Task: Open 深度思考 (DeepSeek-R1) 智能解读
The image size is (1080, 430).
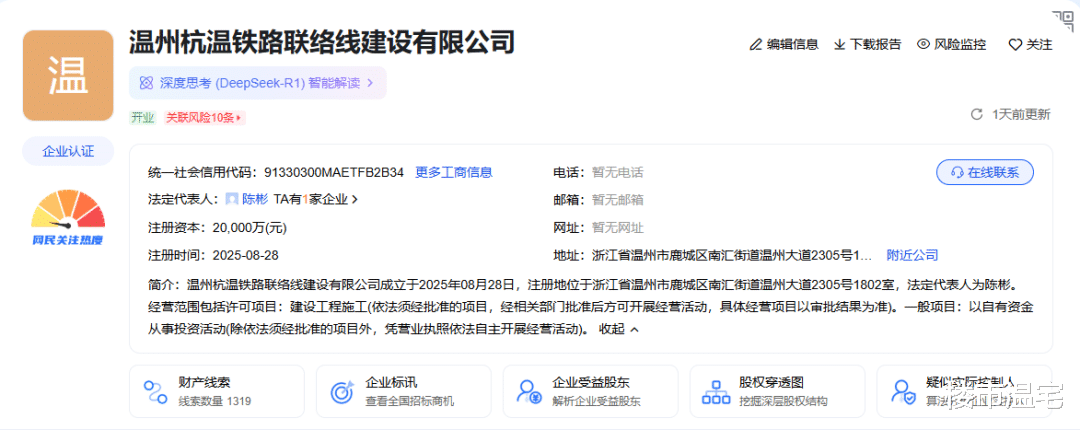Action: click(x=258, y=83)
